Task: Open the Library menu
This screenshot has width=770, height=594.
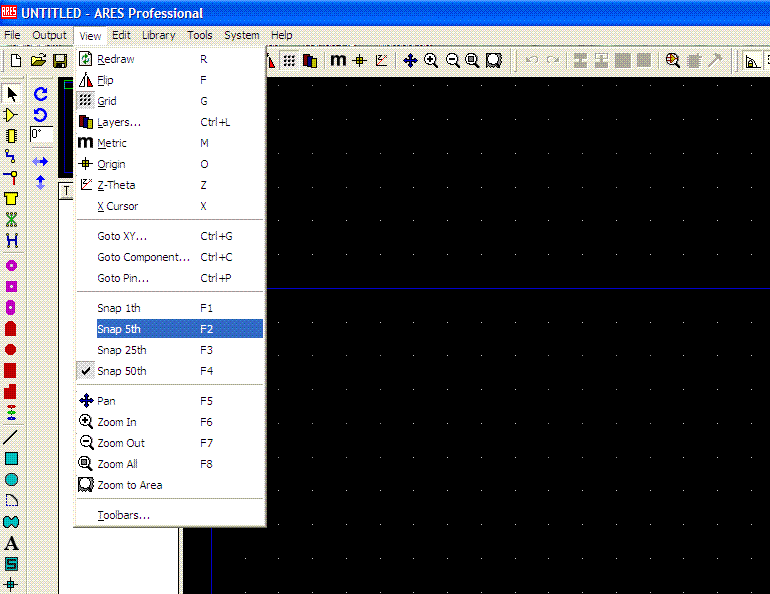Action: (x=158, y=35)
